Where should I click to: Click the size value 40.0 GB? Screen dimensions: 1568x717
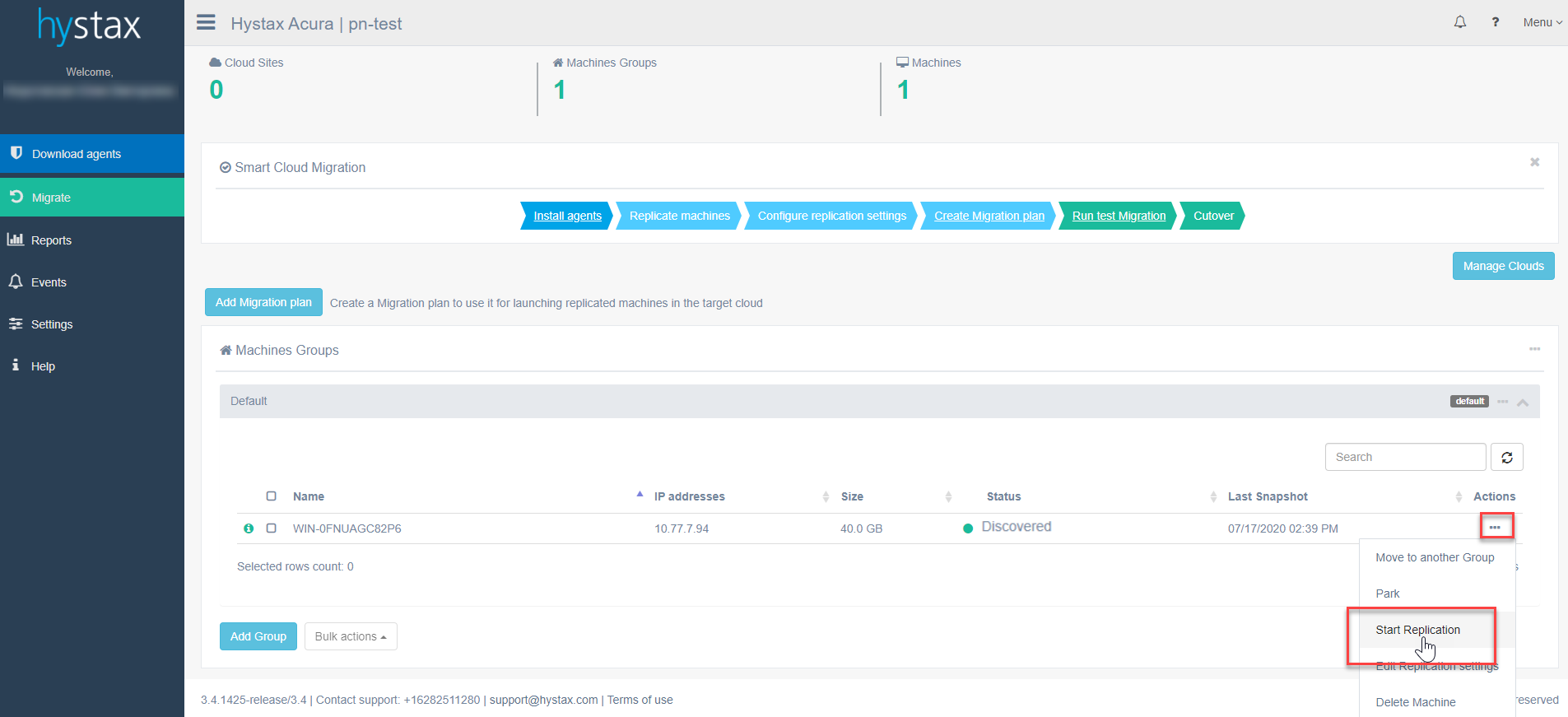pyautogui.click(x=861, y=528)
